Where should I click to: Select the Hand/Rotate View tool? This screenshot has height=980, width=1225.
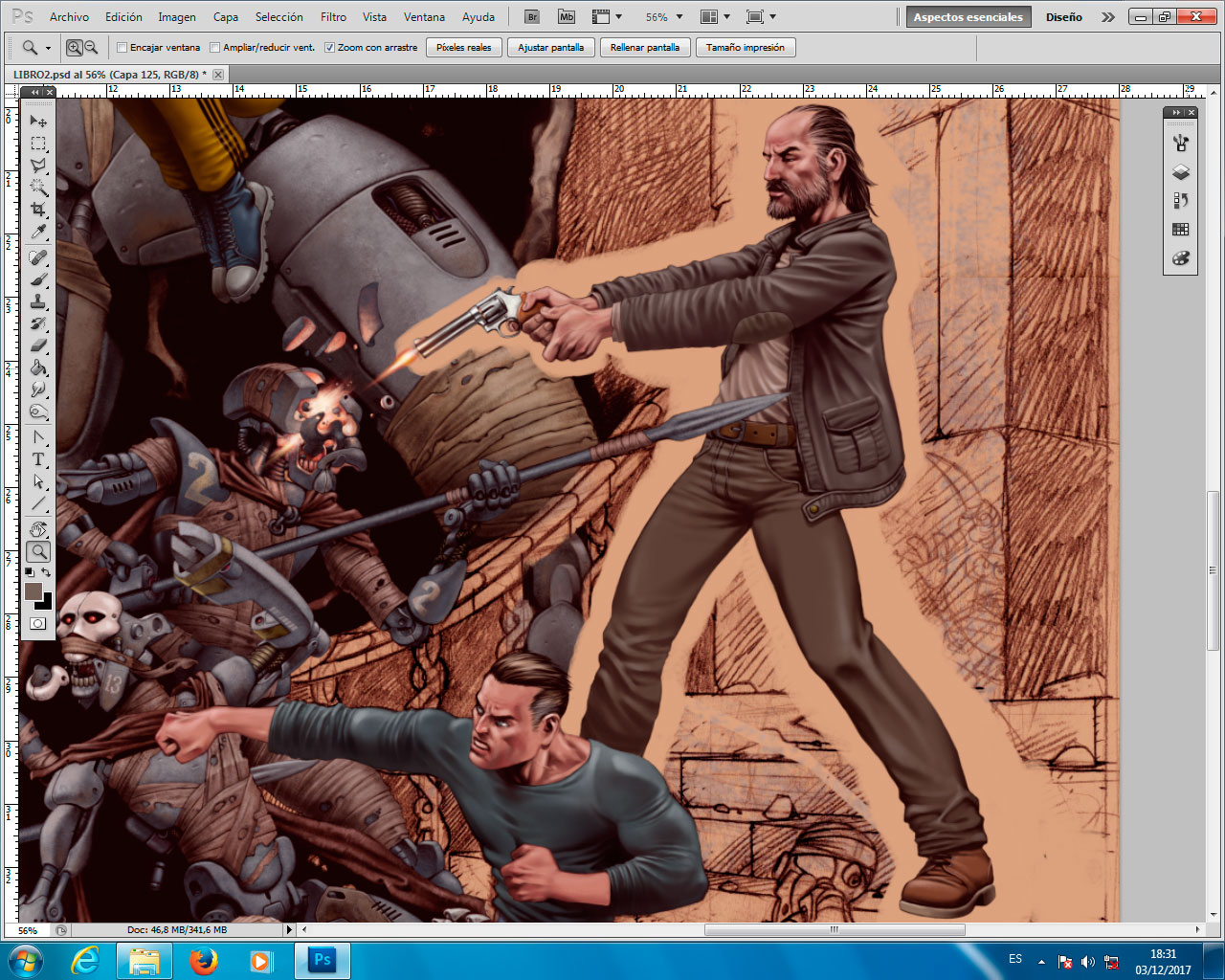point(38,530)
